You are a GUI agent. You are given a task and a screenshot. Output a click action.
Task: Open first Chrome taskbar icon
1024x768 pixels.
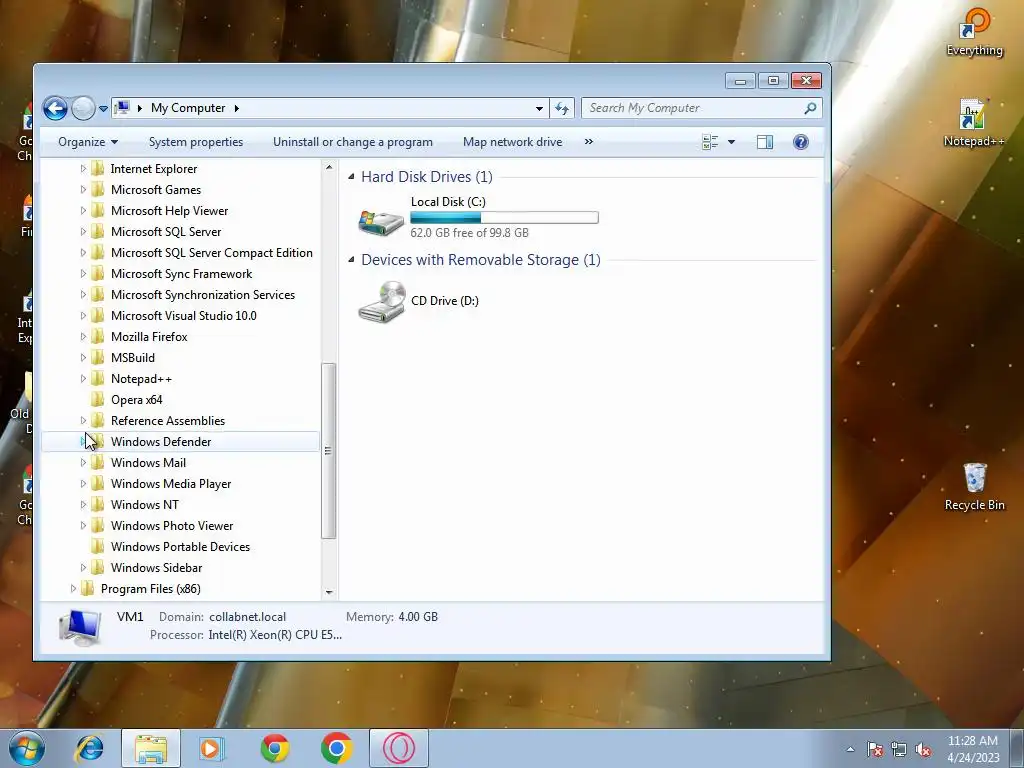click(x=275, y=748)
